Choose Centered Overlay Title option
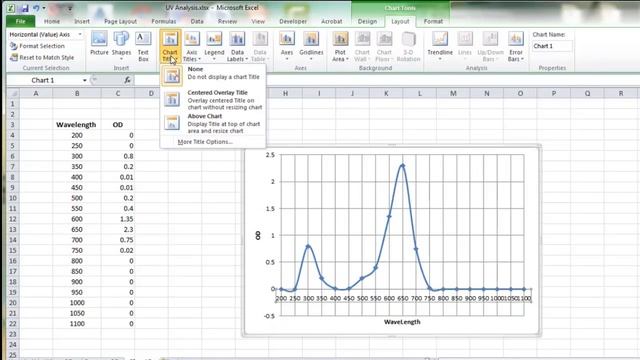Viewport: 640px width, 360px height. (x=213, y=100)
